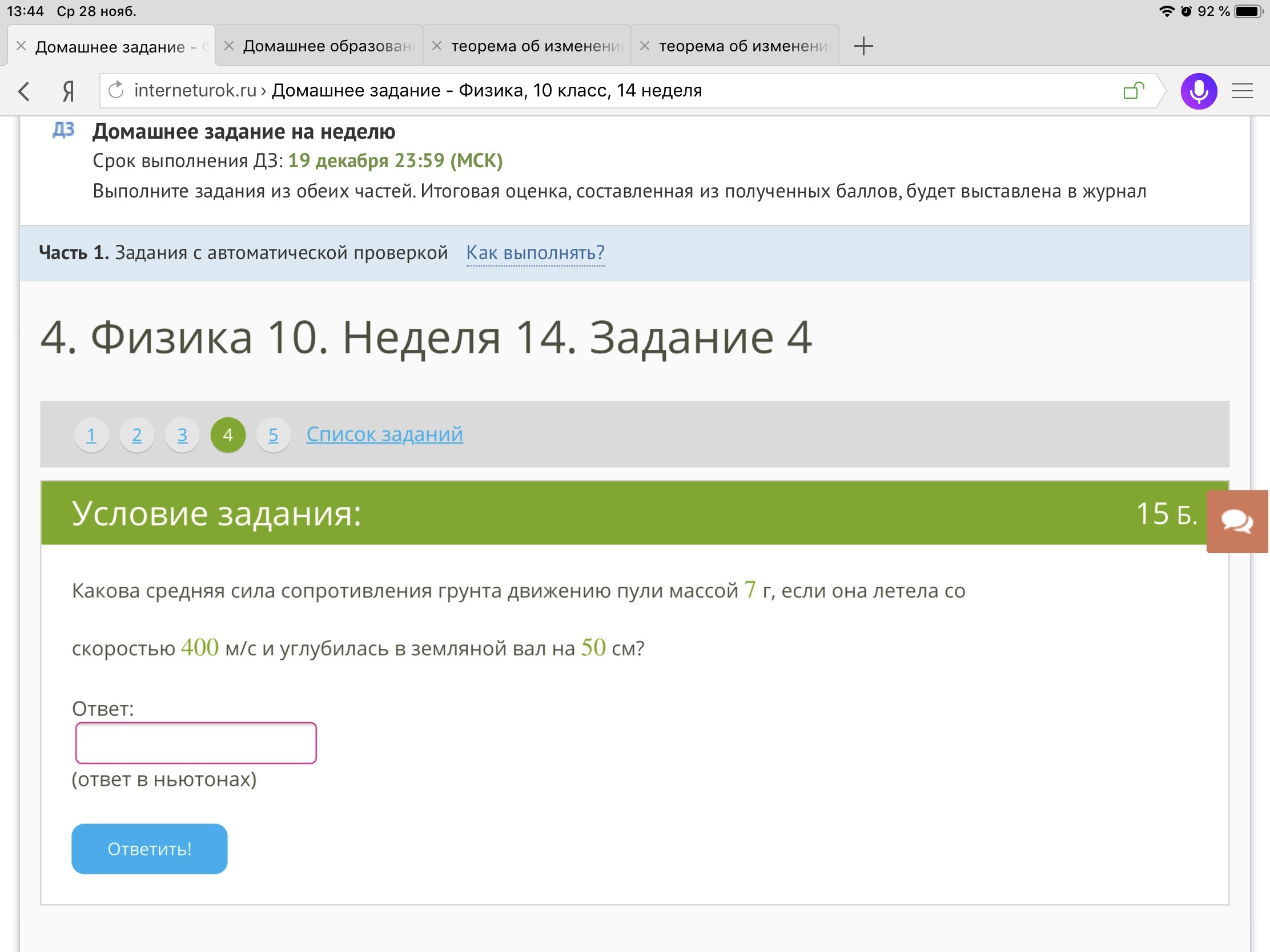Image resolution: width=1270 pixels, height=952 pixels.
Task: Reload the page with refresh icon
Action: click(116, 90)
